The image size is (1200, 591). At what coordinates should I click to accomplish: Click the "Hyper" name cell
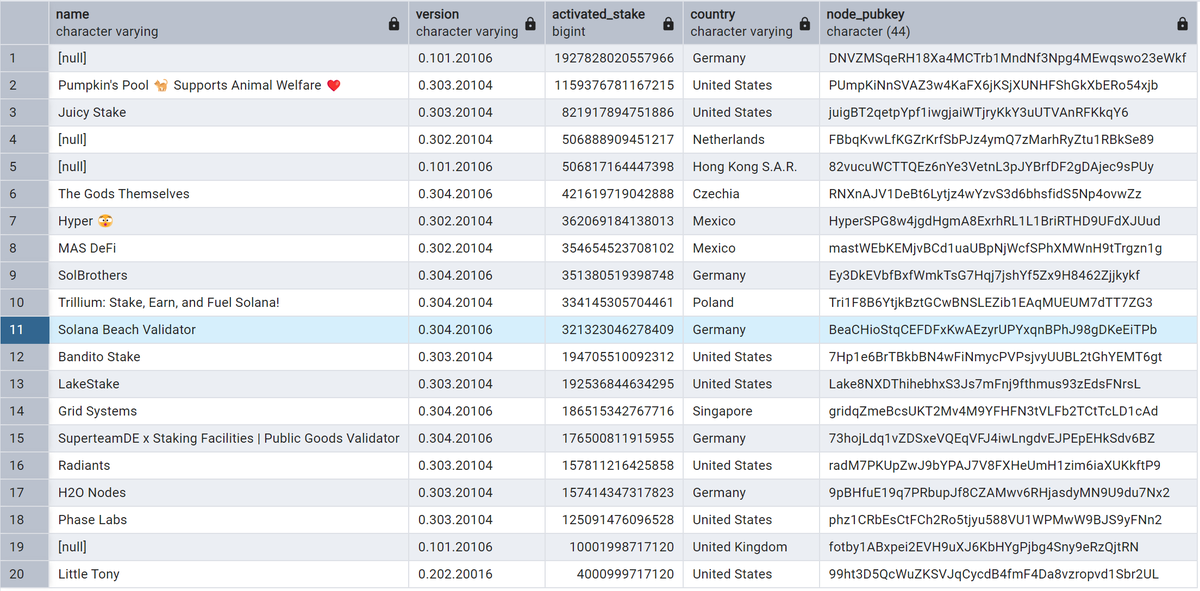[228, 221]
